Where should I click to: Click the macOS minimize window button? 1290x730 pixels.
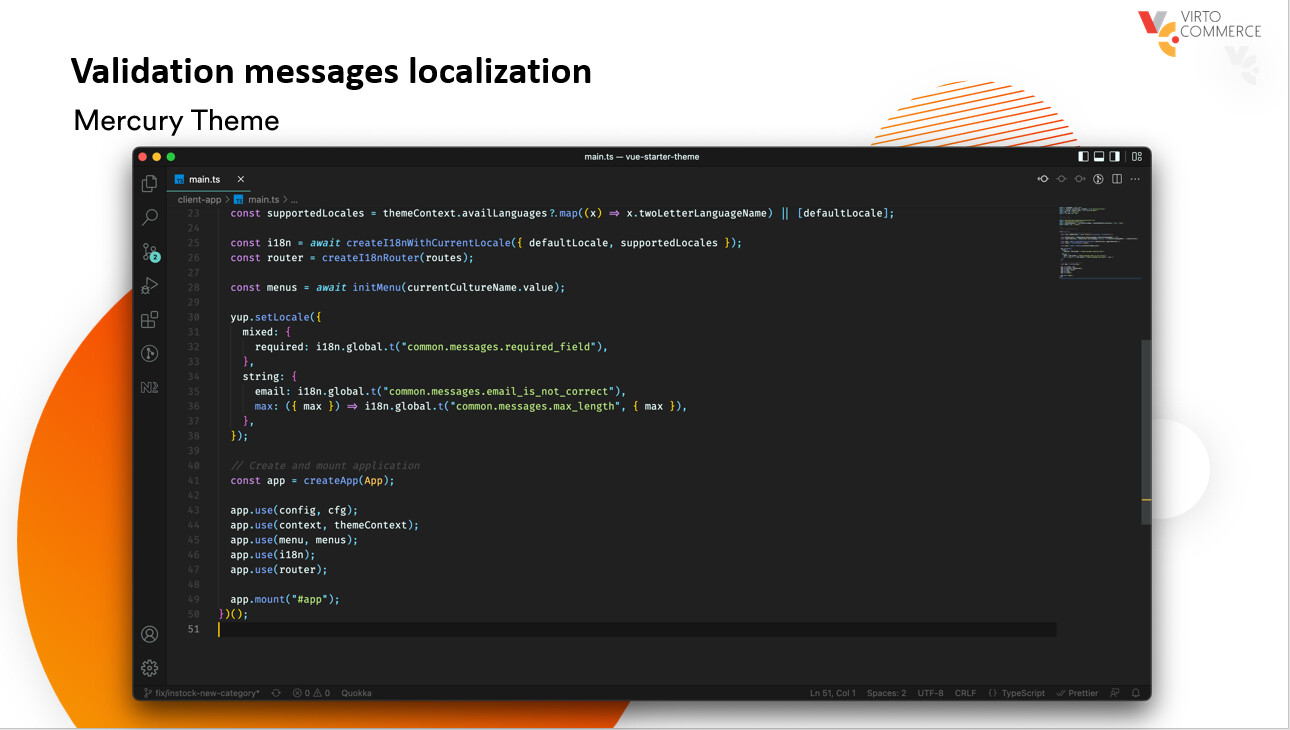[156, 157]
